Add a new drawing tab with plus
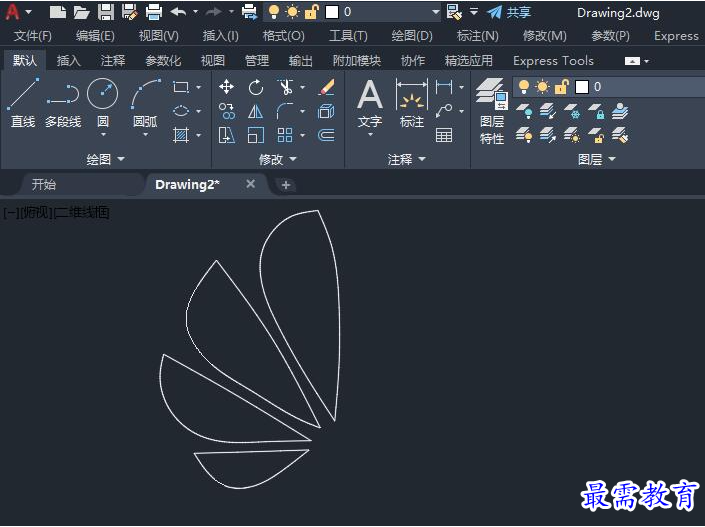 286,184
